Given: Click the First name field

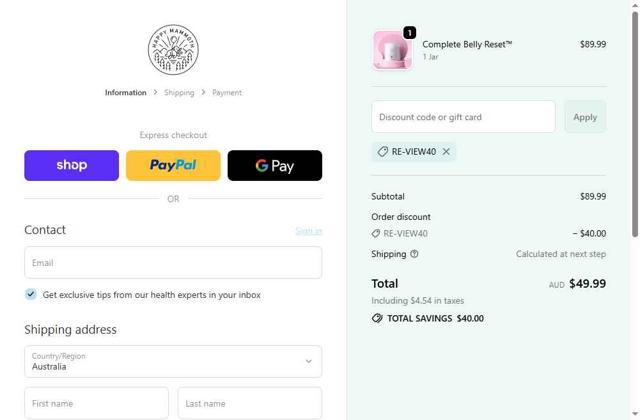Looking at the screenshot, I should click(x=96, y=403).
